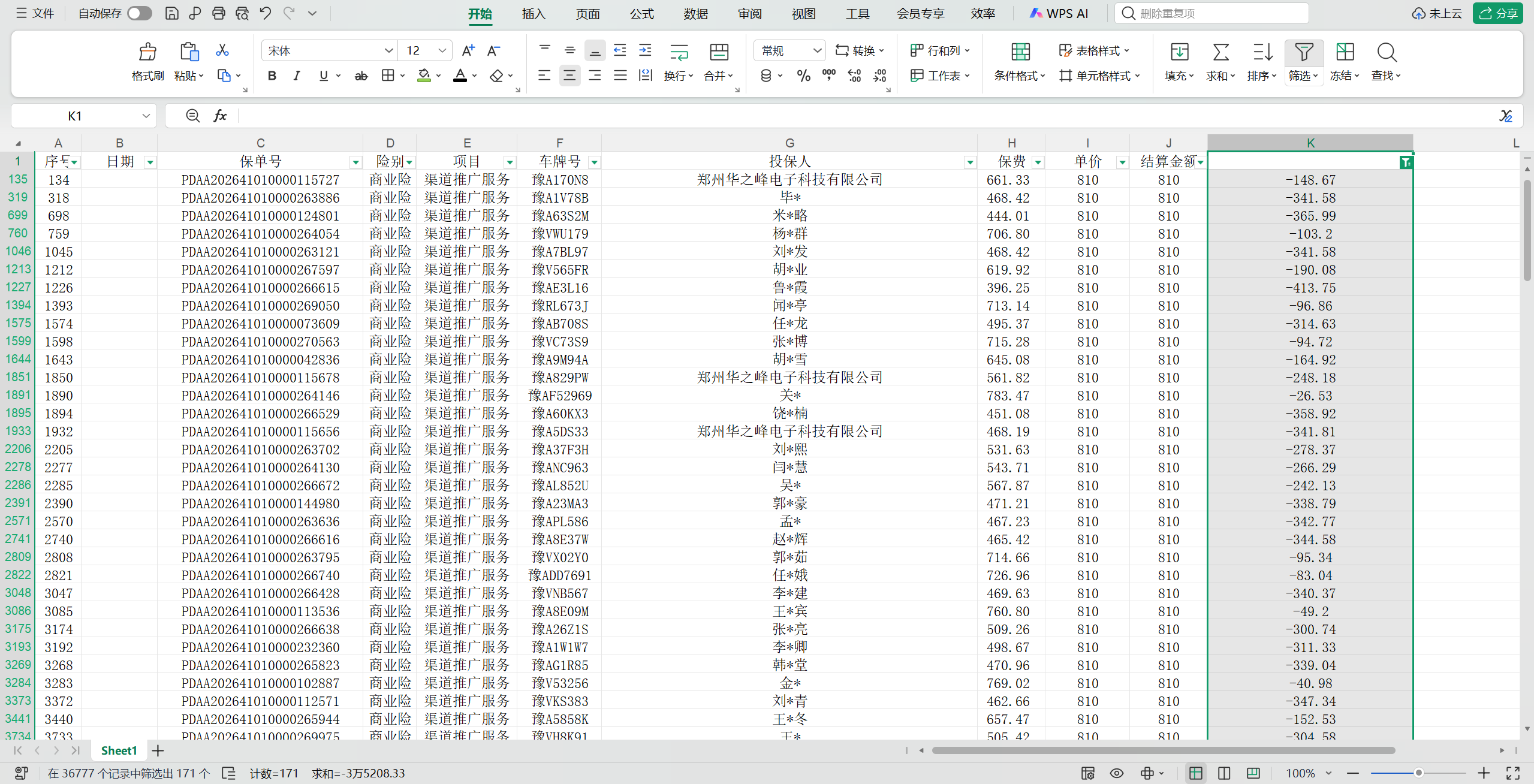The width and height of the screenshot is (1534, 784).
Task: Select the Cut scissors icon
Action: (x=222, y=50)
